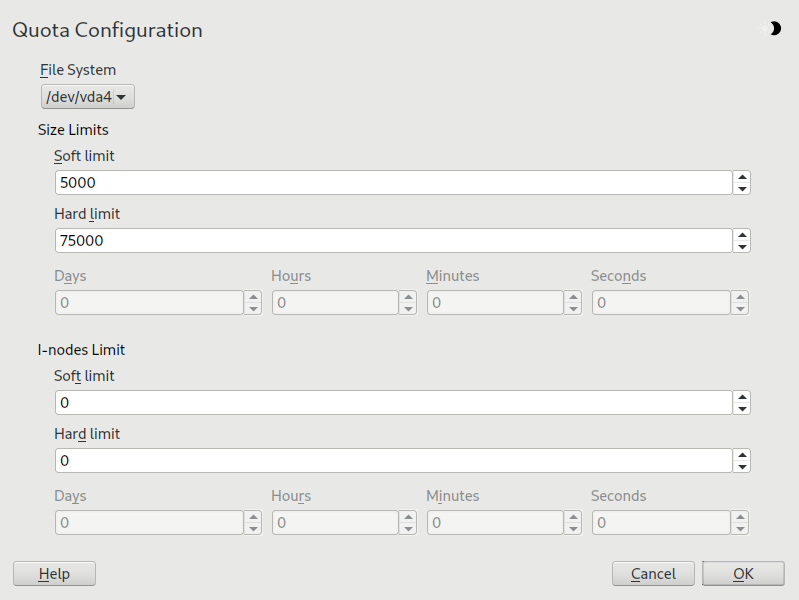Click the Size Limits Days field

click(149, 303)
